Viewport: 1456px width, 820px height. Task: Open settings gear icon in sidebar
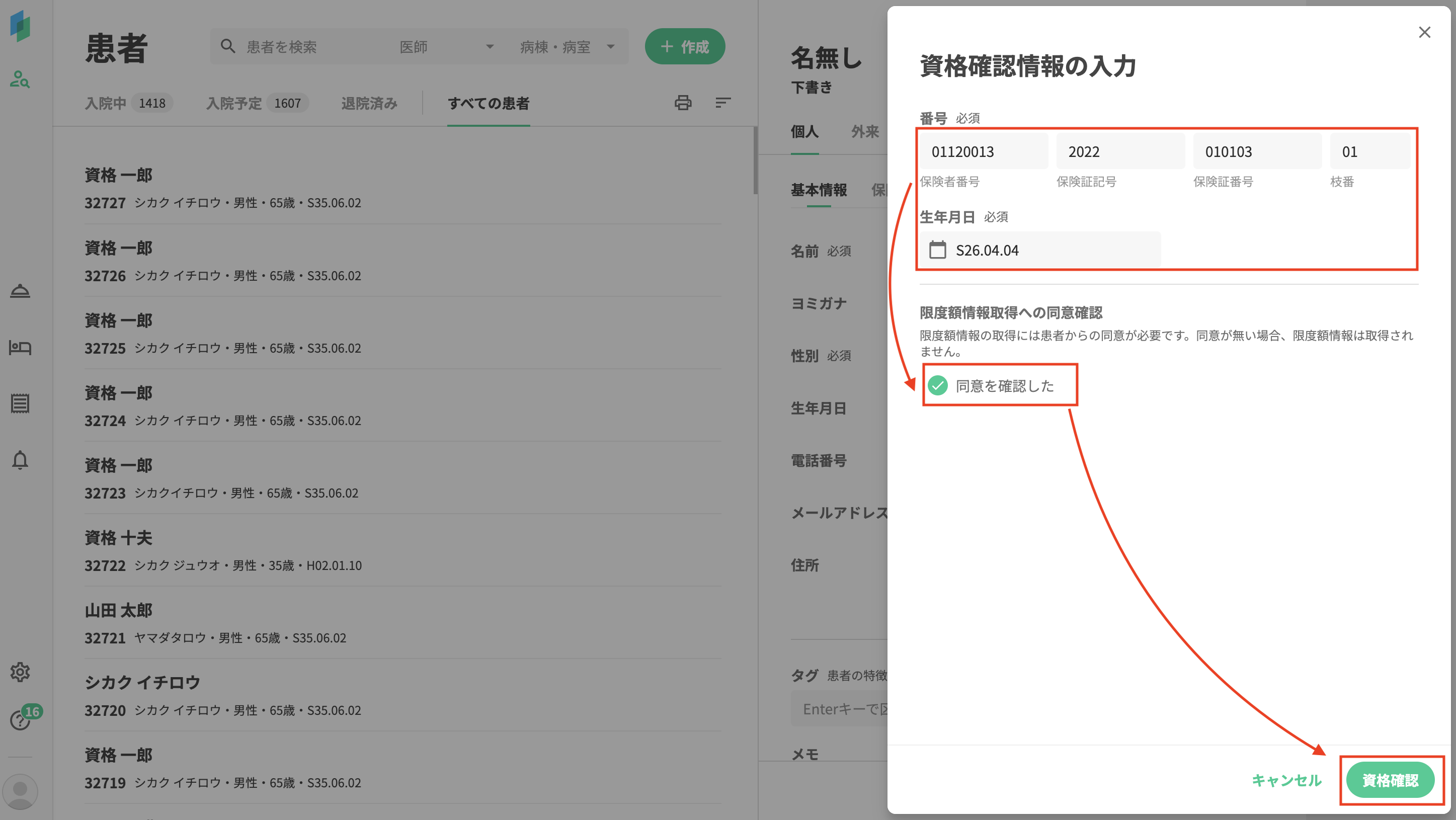tap(20, 672)
